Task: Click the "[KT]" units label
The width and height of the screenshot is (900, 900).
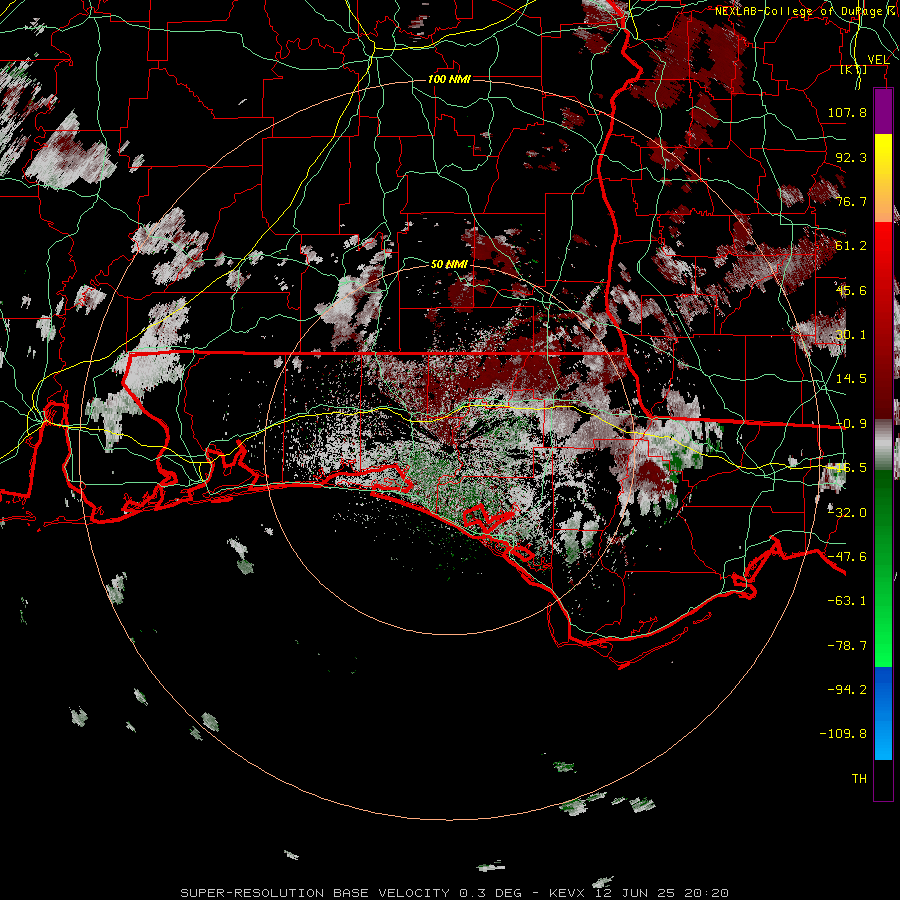Action: (854, 70)
